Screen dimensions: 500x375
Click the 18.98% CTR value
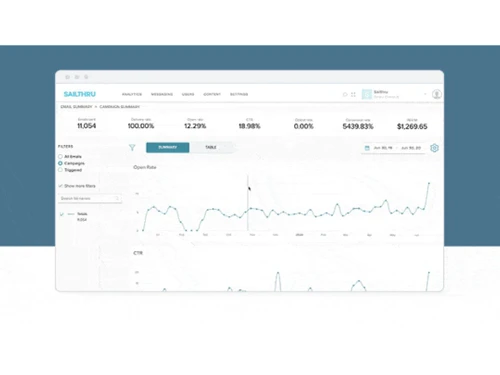pyautogui.click(x=249, y=126)
